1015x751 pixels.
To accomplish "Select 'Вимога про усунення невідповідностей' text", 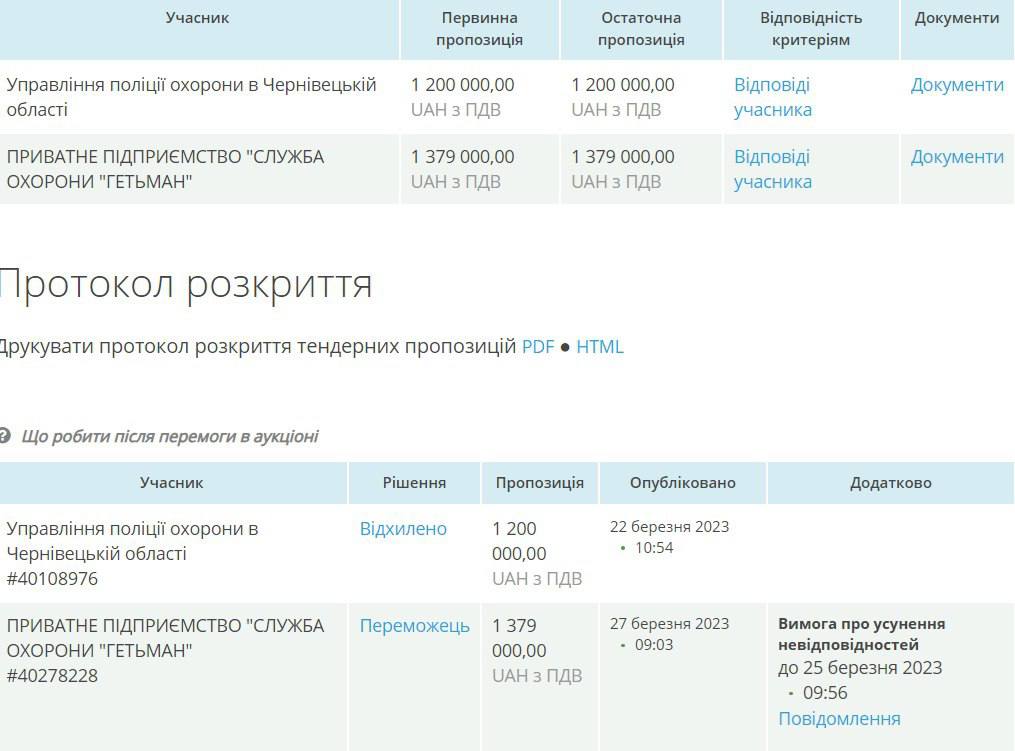I will tap(862, 634).
